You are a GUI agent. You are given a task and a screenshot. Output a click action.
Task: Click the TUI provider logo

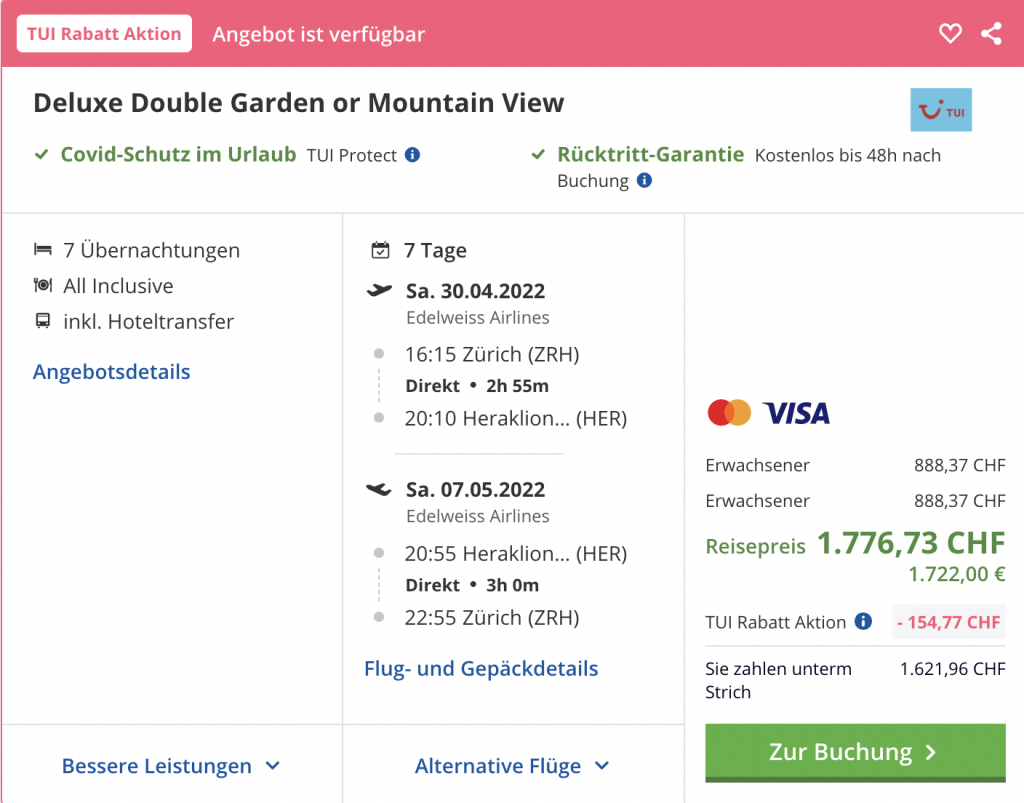(940, 110)
